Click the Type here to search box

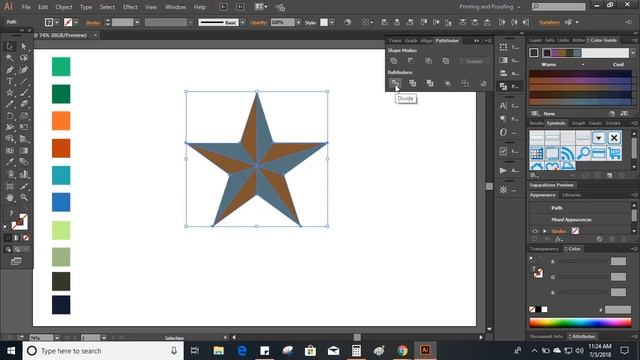click(102, 351)
